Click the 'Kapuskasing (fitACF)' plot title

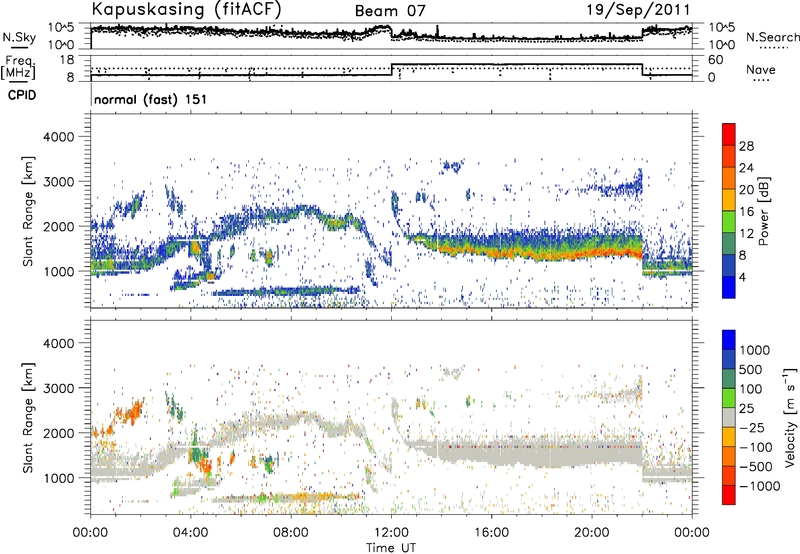[186, 9]
